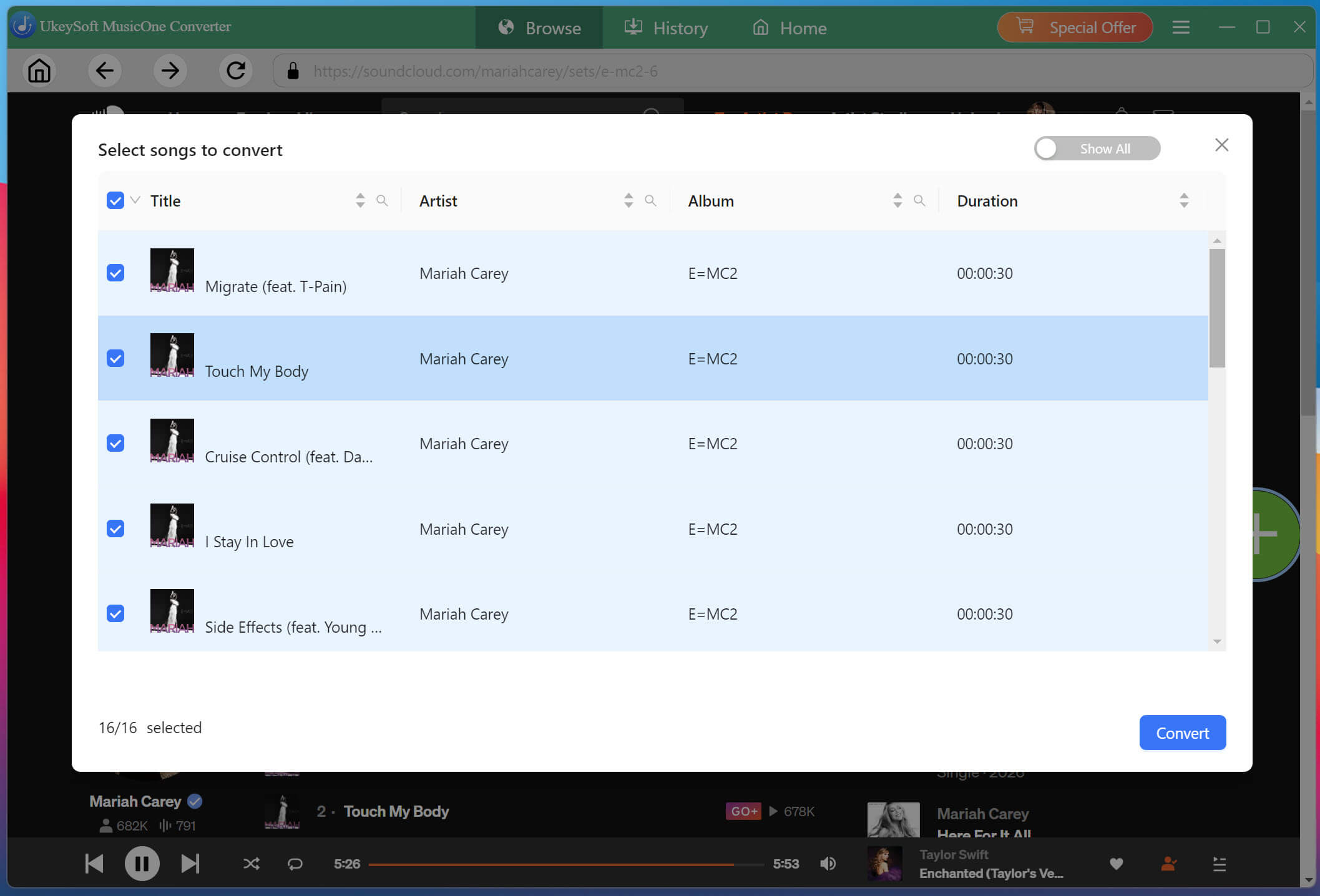Click the I Stay In Love cover thumbnail
Viewport: 1320px width, 896px height.
[x=172, y=525]
